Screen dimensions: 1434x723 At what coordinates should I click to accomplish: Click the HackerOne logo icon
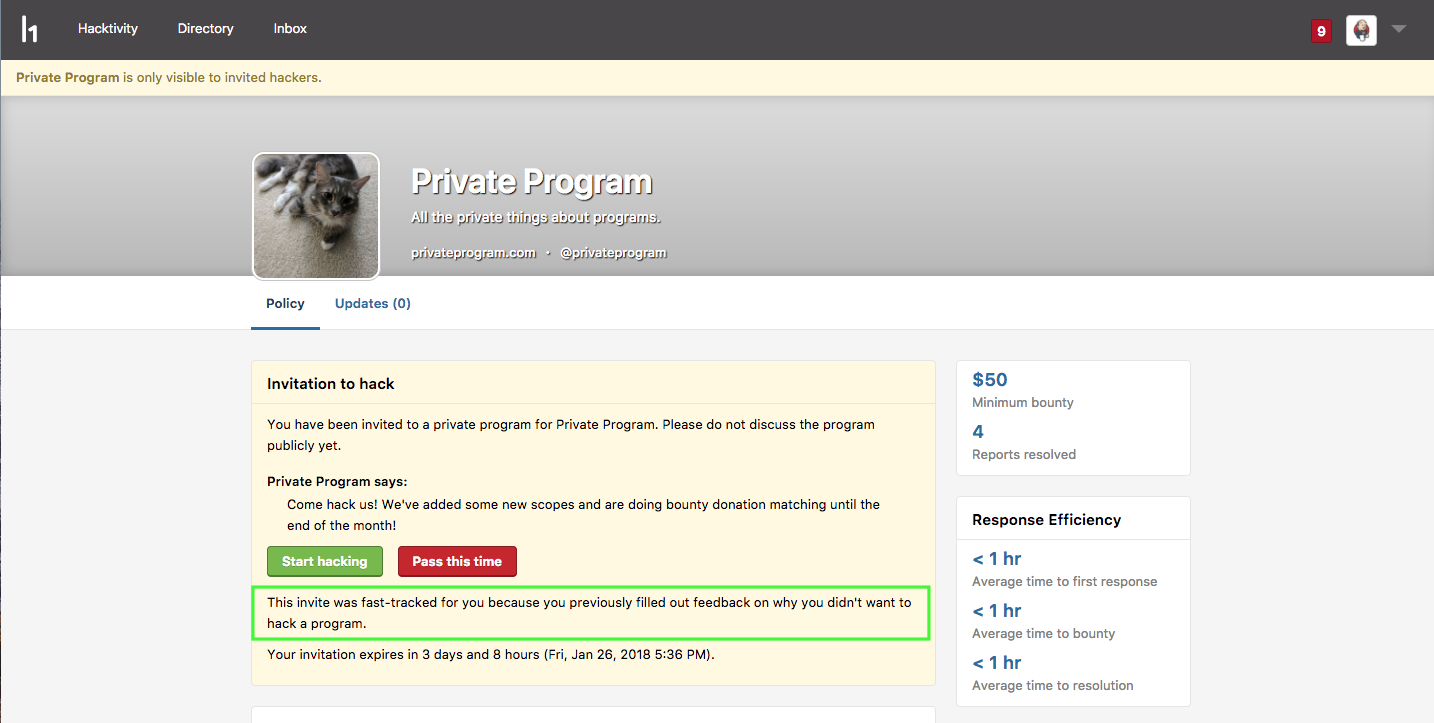(30, 29)
